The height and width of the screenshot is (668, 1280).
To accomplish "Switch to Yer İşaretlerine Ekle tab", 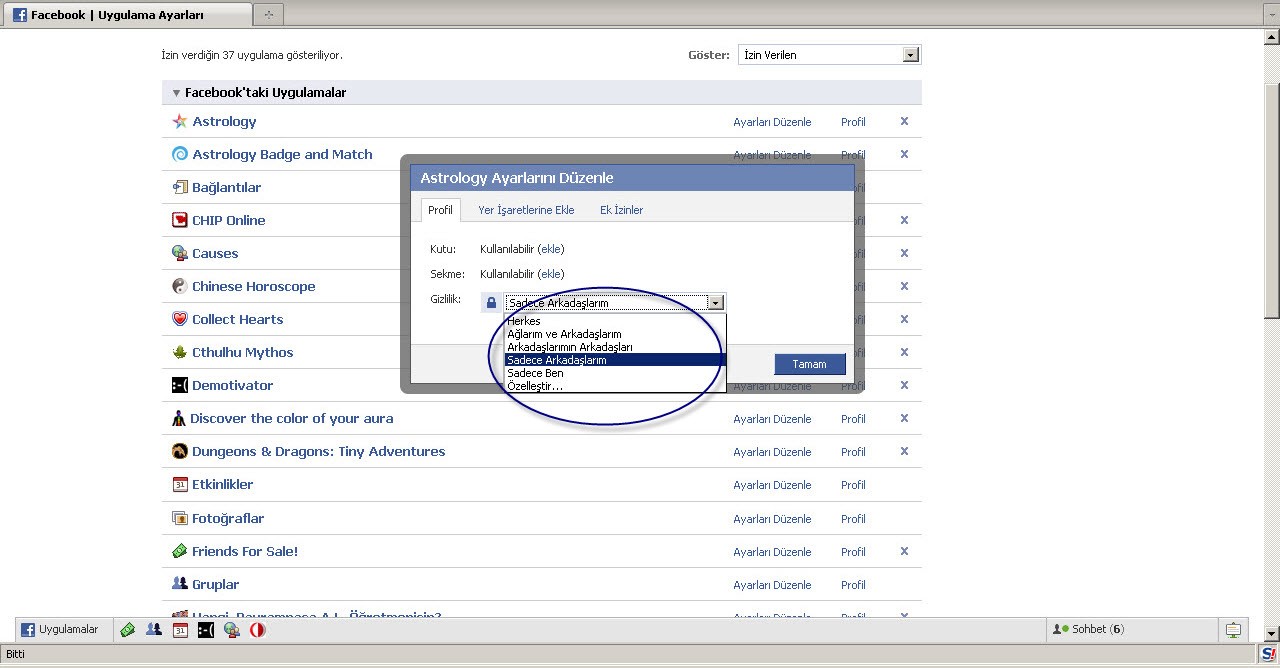I will tap(526, 210).
